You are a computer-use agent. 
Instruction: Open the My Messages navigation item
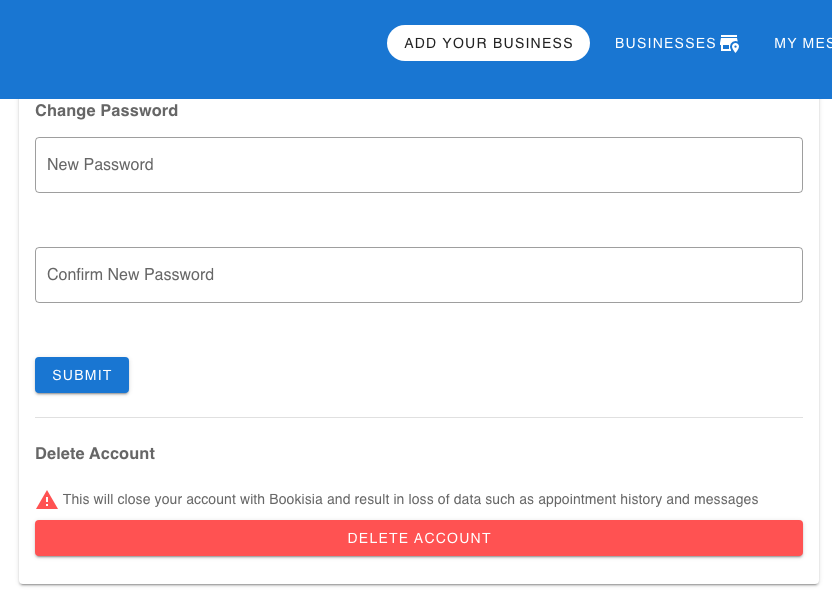tap(802, 44)
